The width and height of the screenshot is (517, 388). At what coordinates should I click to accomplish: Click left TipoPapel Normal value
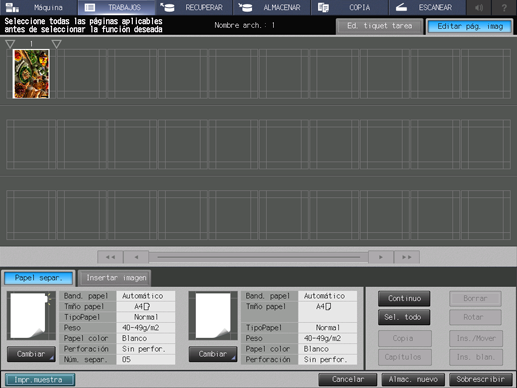coord(146,317)
